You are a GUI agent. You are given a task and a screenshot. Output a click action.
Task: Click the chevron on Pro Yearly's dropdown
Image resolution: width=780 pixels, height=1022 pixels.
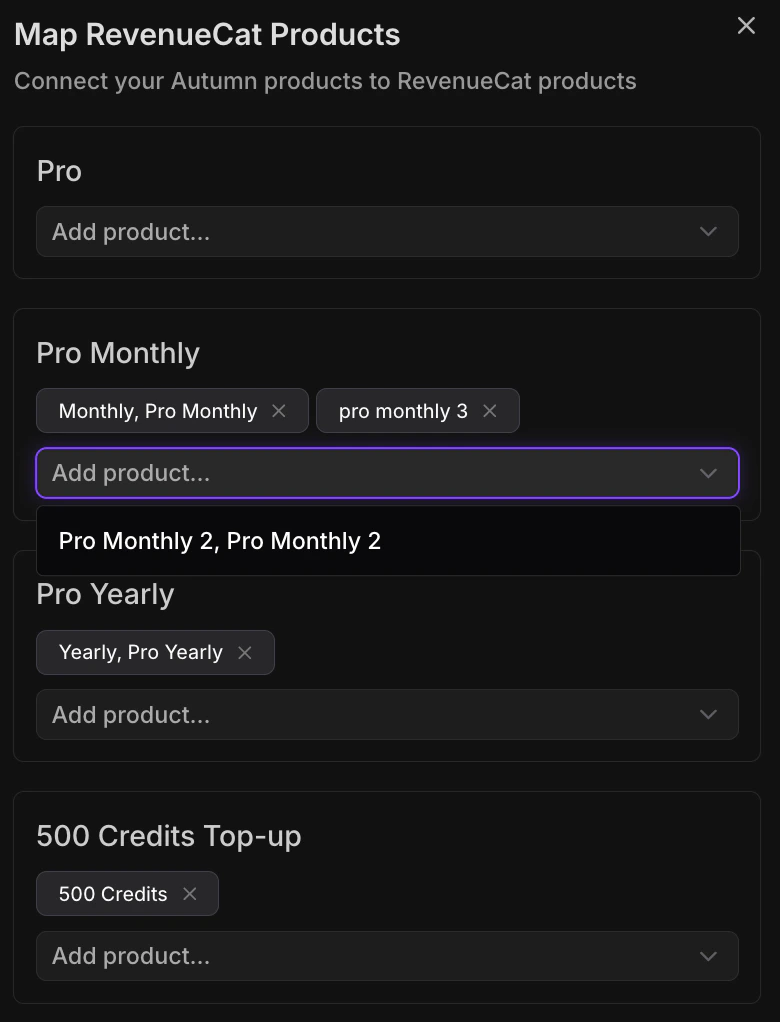[708, 714]
